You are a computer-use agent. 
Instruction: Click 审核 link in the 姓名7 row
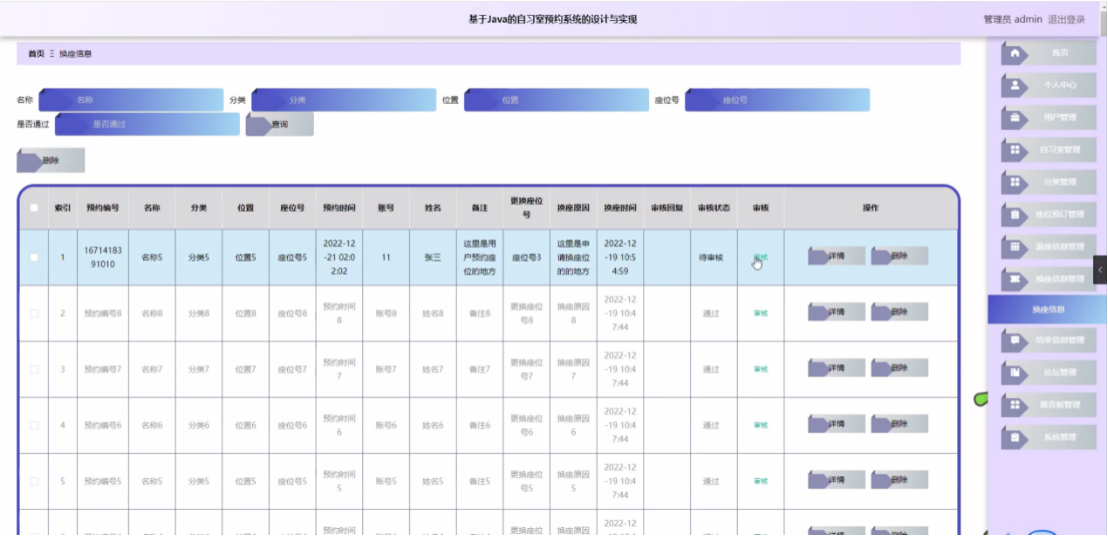(x=760, y=369)
